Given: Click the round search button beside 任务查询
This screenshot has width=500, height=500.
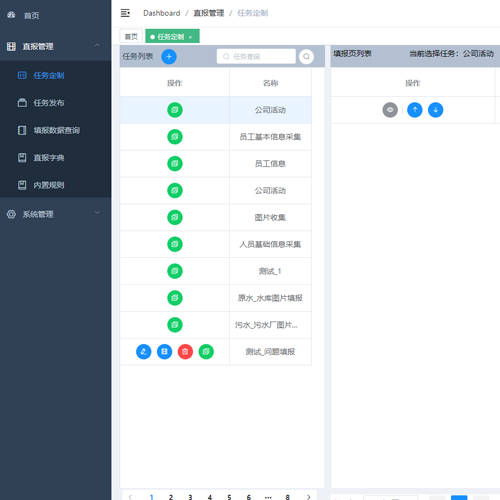Looking at the screenshot, I should (306, 56).
